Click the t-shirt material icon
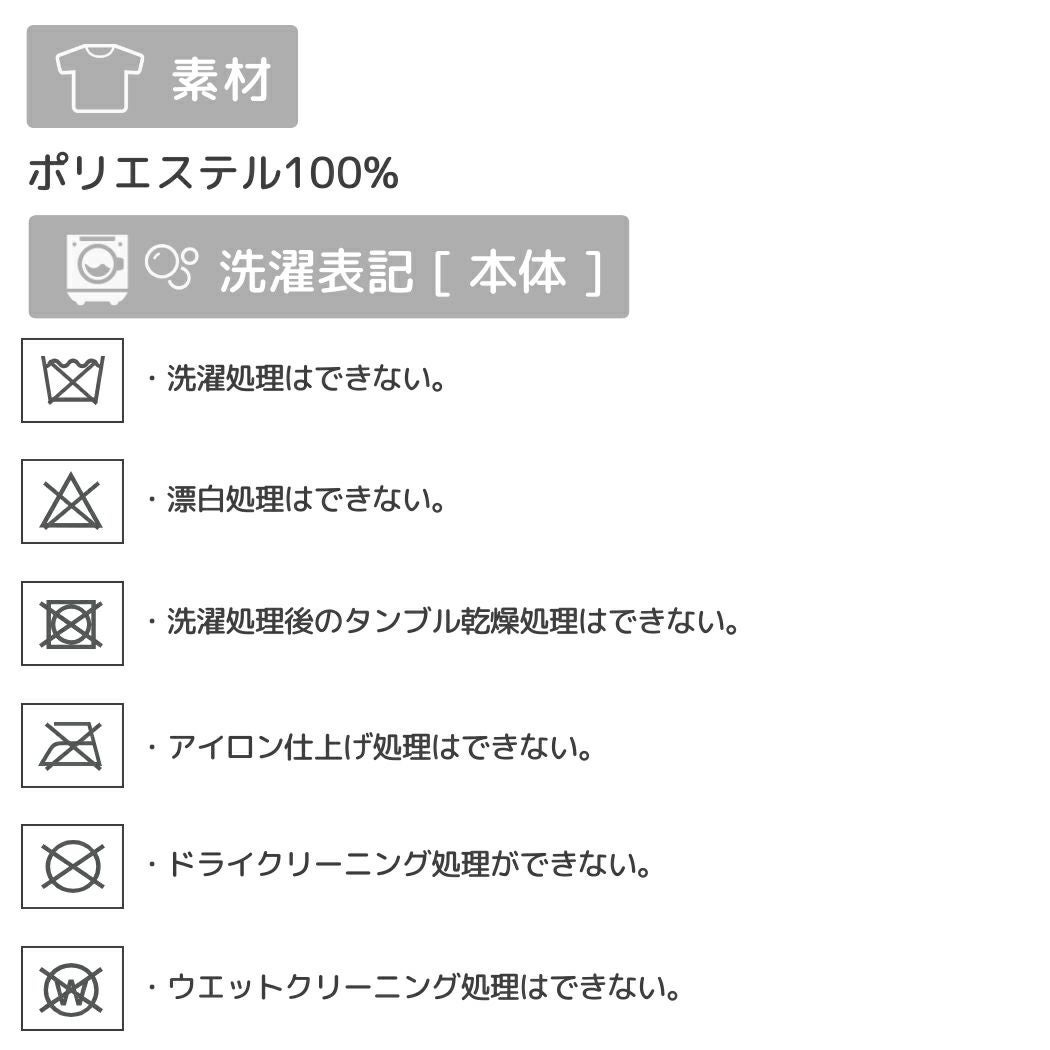Image resolution: width=1050 pixels, height=1050 pixels. pyautogui.click(x=99, y=77)
